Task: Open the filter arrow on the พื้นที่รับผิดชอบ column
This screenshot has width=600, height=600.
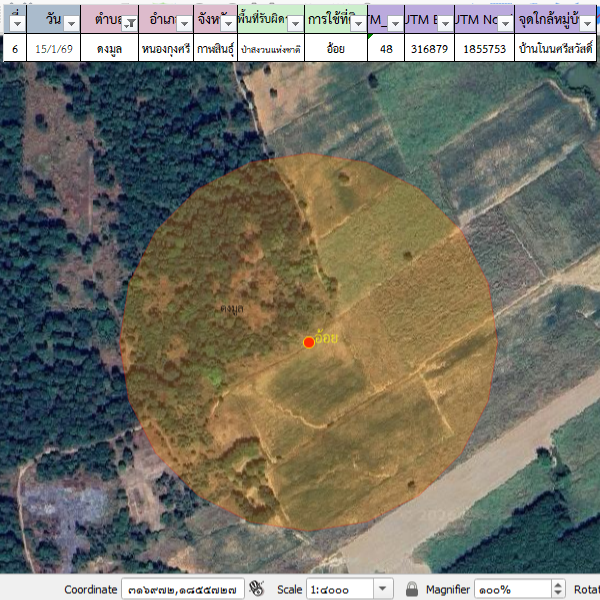Action: (x=296, y=23)
